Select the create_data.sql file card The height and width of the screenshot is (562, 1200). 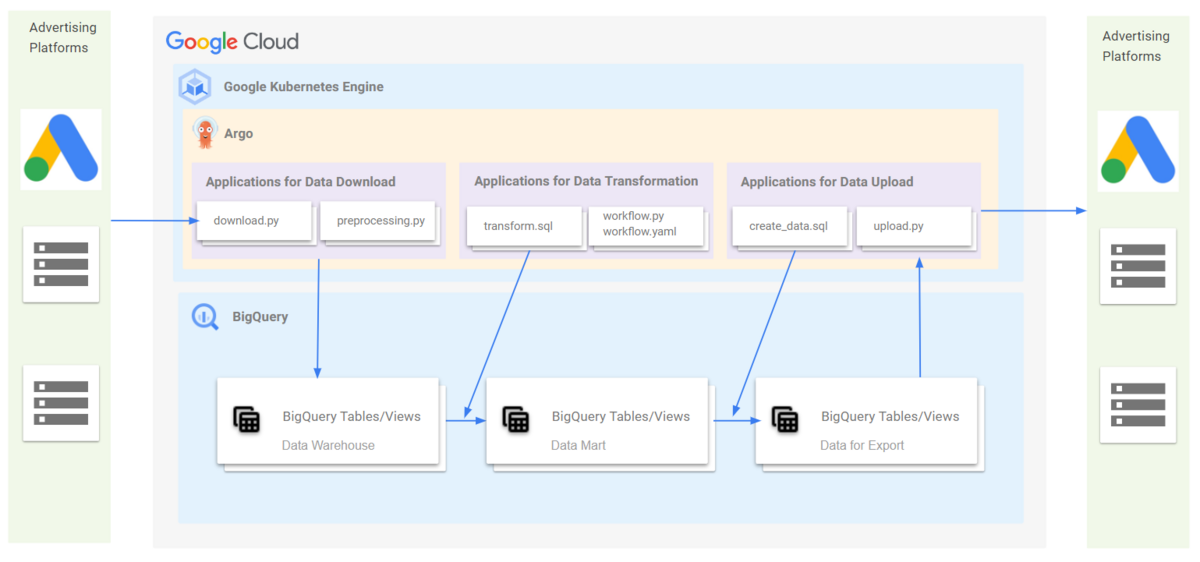(791, 226)
